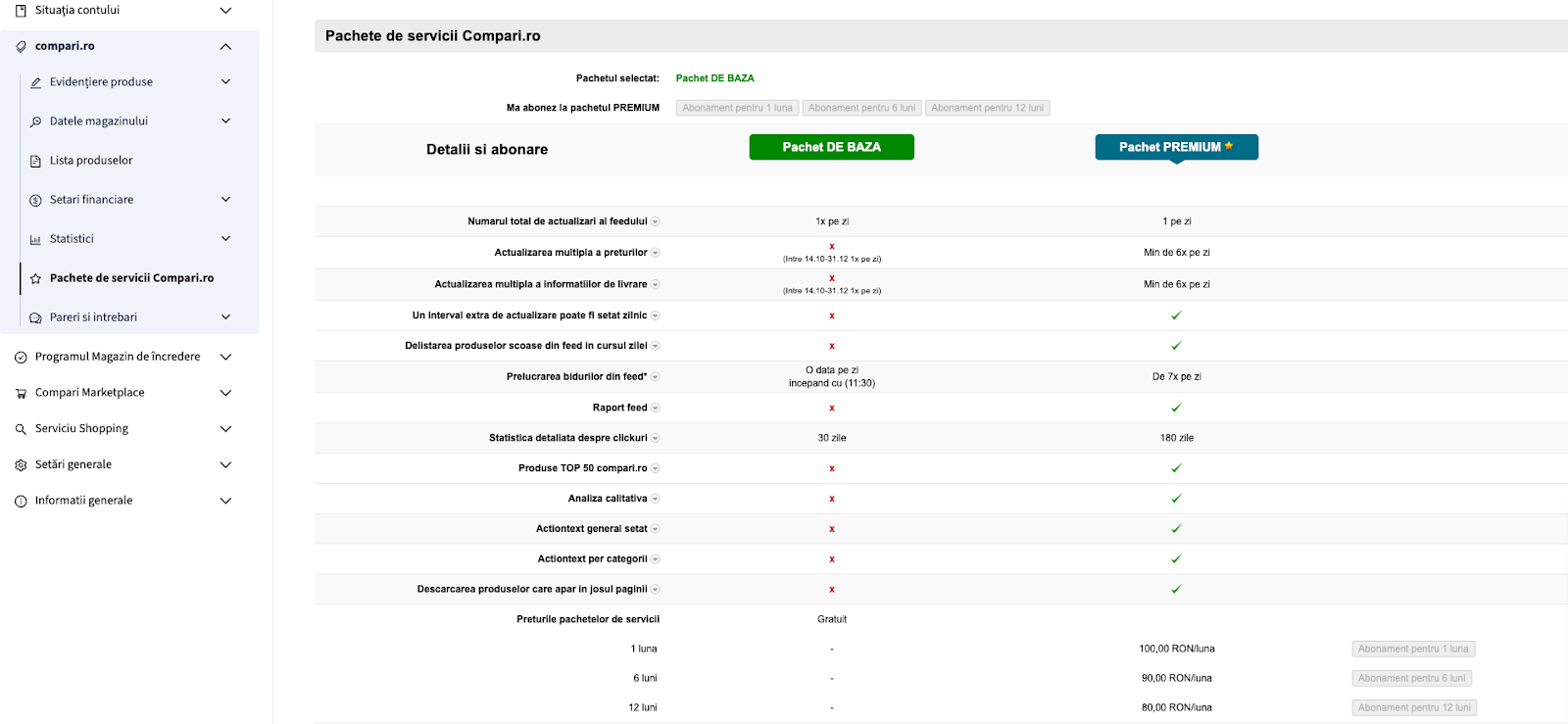
Task: Click the Pachete de servicii star icon
Action: tap(35, 278)
